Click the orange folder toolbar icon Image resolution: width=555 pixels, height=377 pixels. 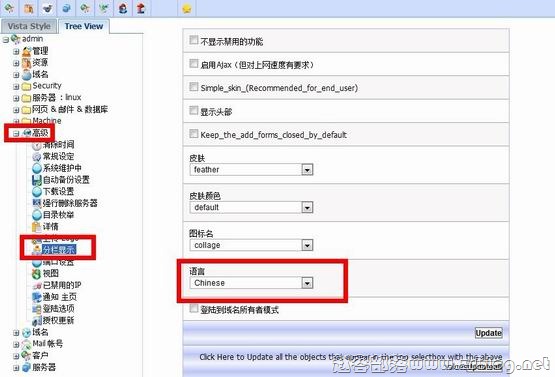tap(28, 8)
